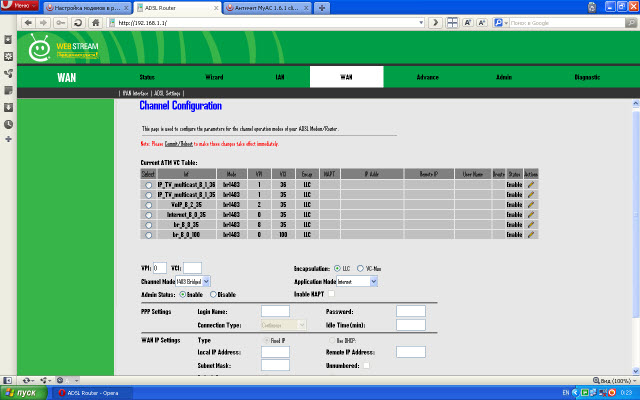Click the edit pencil for br_0_0_100 row
The image size is (640, 400).
click(x=531, y=235)
